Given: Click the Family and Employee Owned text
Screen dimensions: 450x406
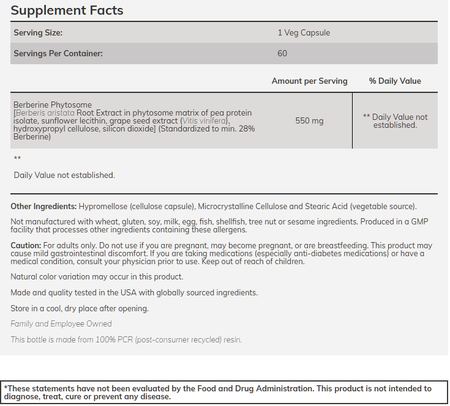Looking at the screenshot, I should (x=61, y=324).
